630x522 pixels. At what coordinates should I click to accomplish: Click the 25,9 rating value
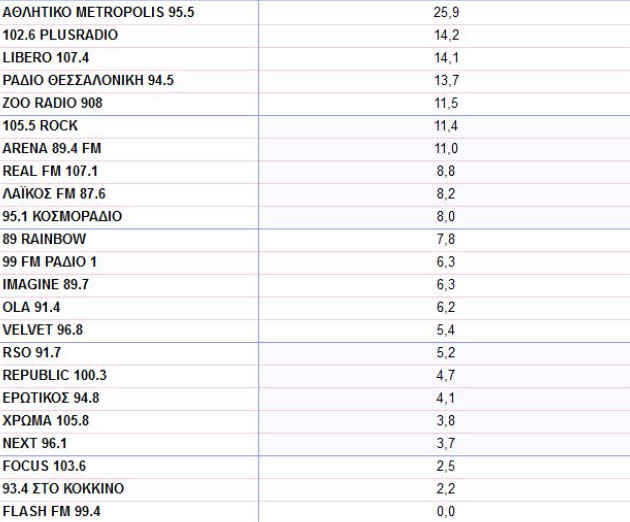pos(445,12)
